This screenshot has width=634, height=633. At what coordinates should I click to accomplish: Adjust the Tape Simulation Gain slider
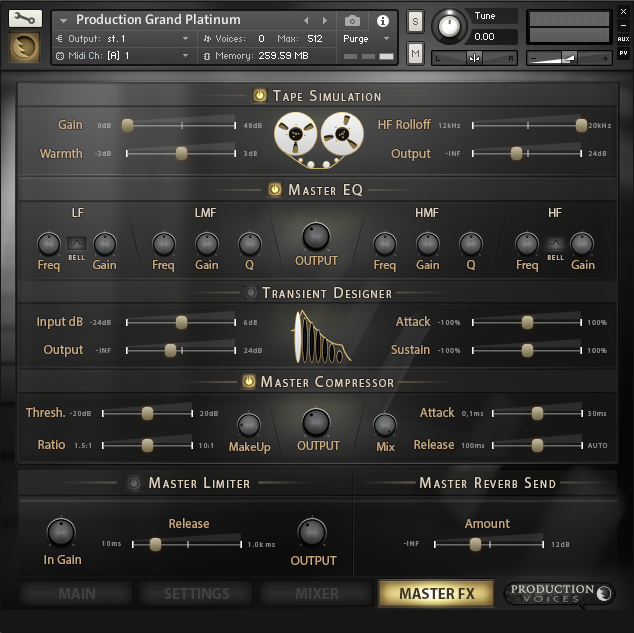click(181, 125)
